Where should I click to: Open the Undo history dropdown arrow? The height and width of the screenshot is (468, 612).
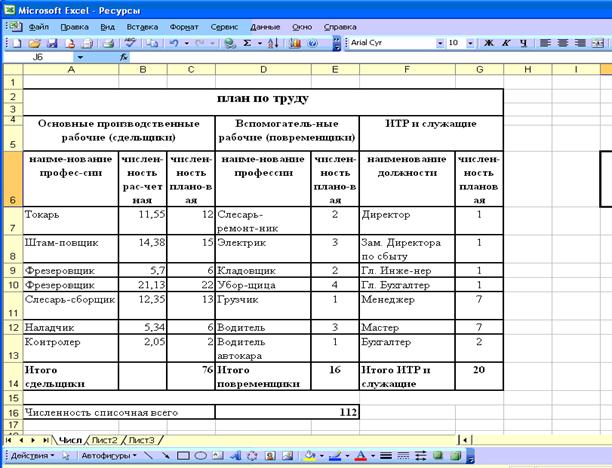187,43
